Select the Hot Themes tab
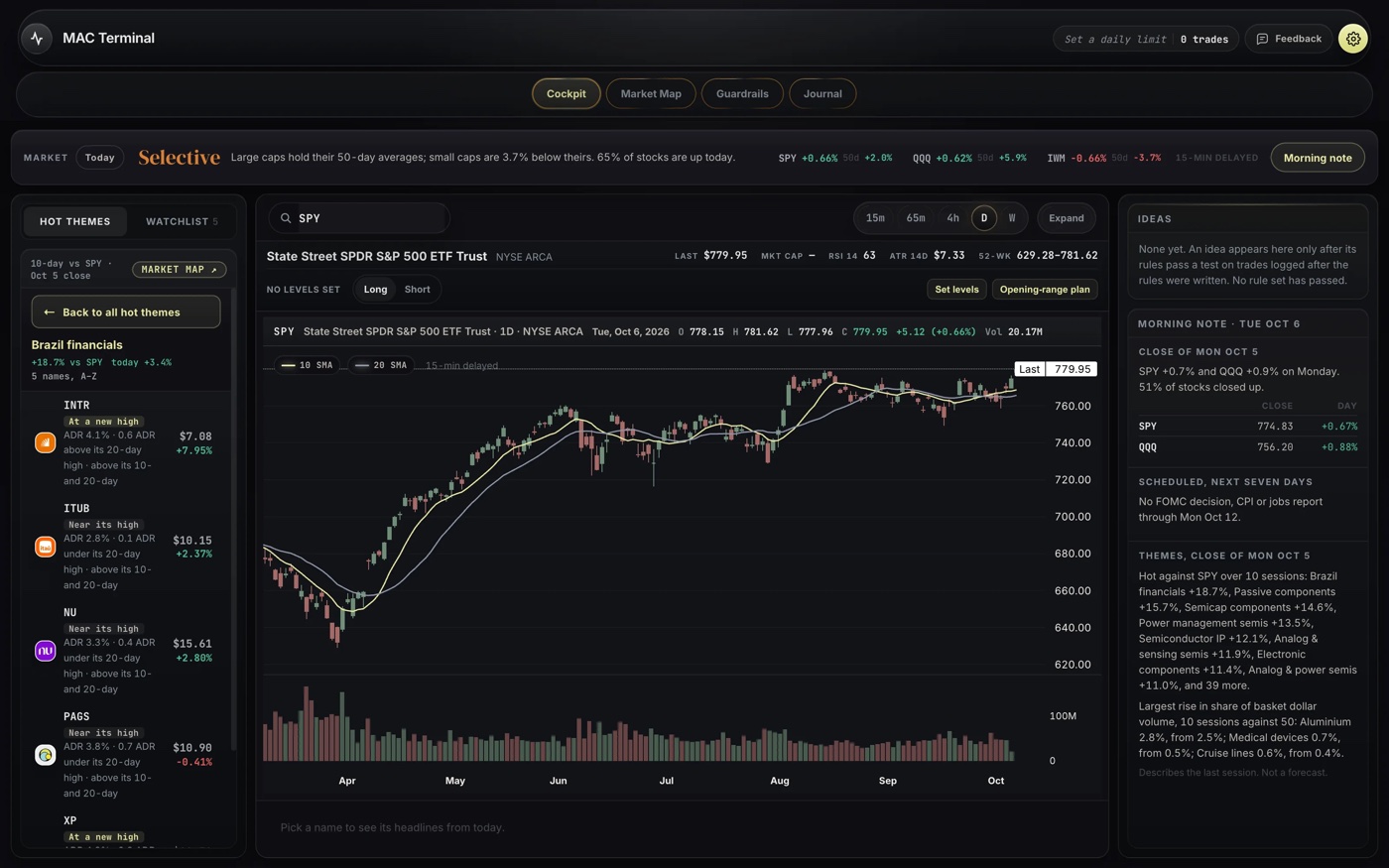Viewport: 1389px width, 868px height. click(75, 221)
